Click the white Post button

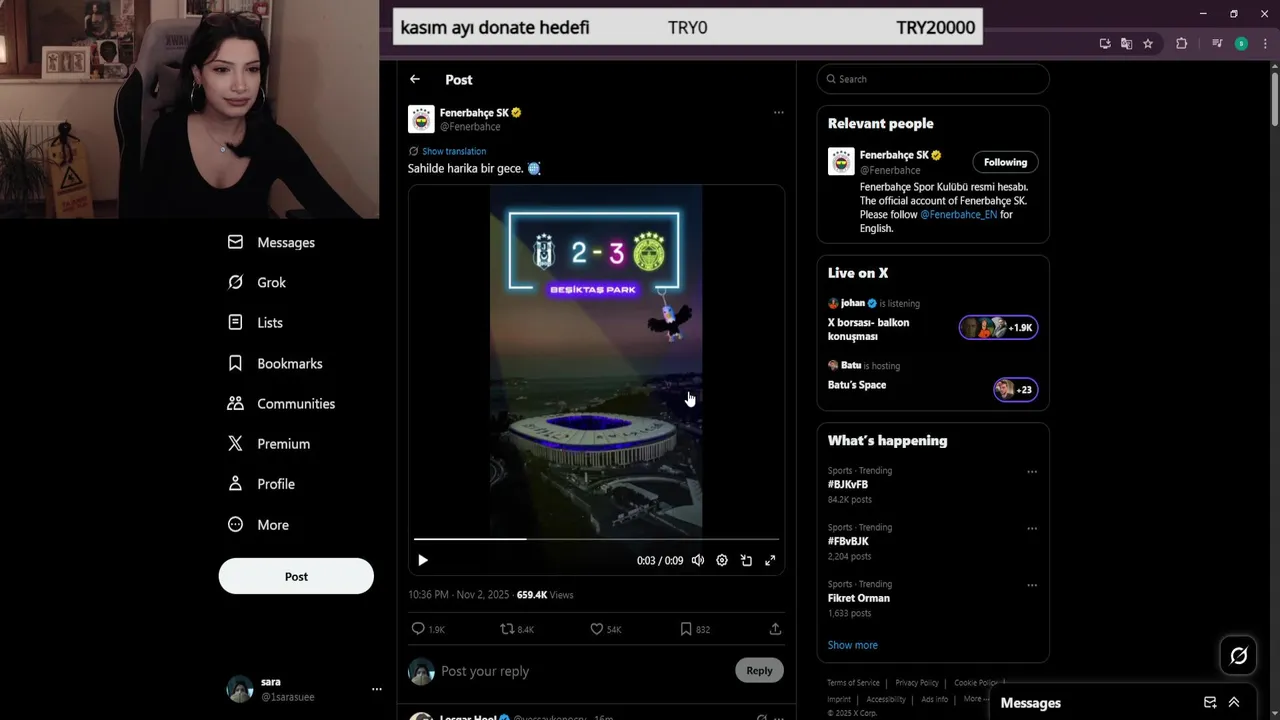(x=296, y=576)
